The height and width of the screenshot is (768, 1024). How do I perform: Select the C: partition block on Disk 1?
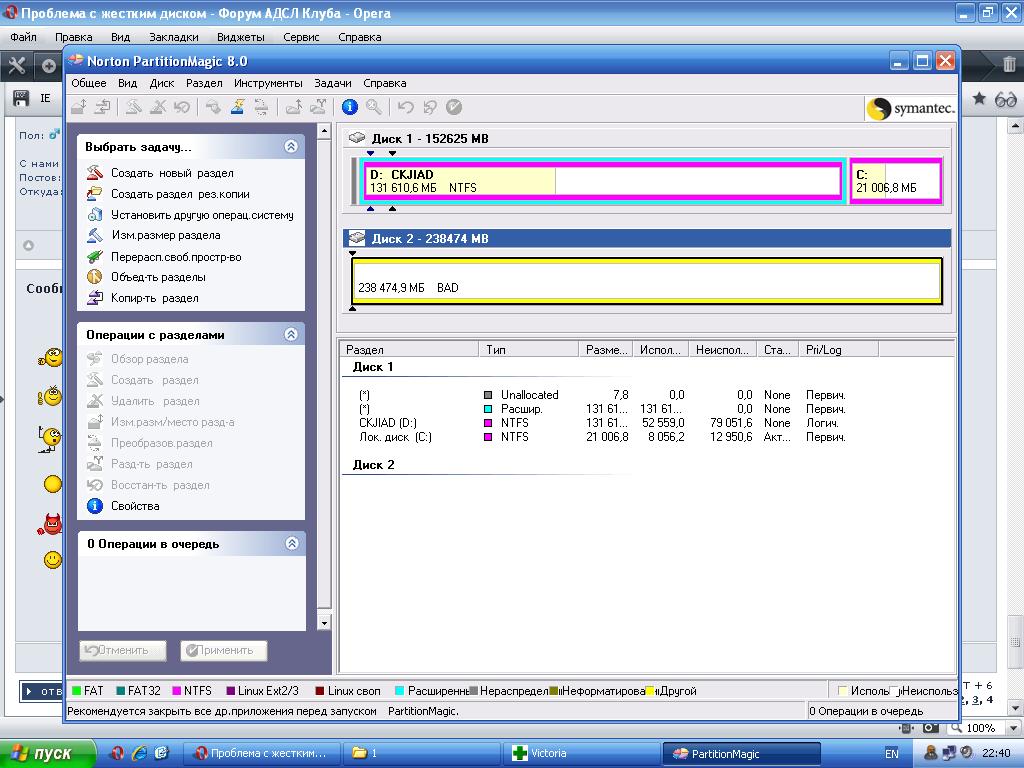click(x=896, y=181)
